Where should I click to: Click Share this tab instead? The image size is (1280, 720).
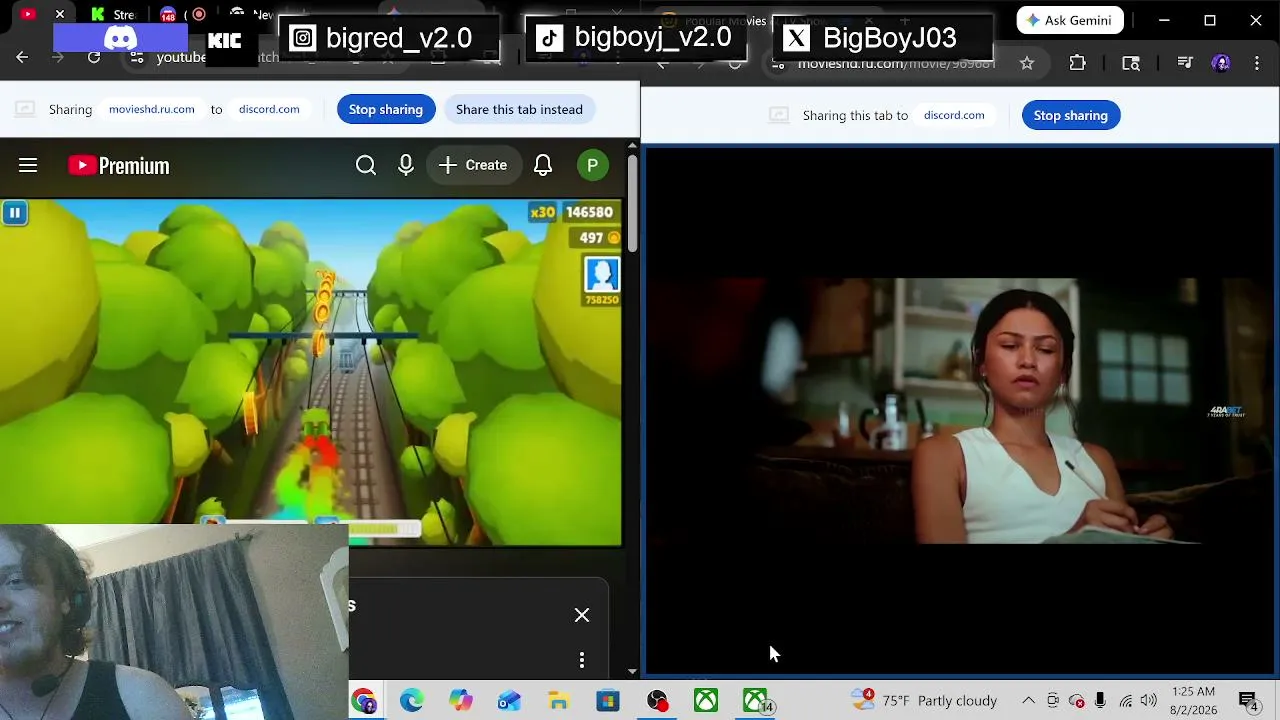click(x=519, y=109)
